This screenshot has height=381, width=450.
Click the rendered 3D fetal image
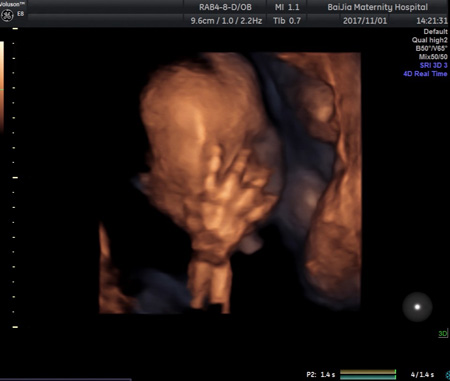[x=230, y=183]
